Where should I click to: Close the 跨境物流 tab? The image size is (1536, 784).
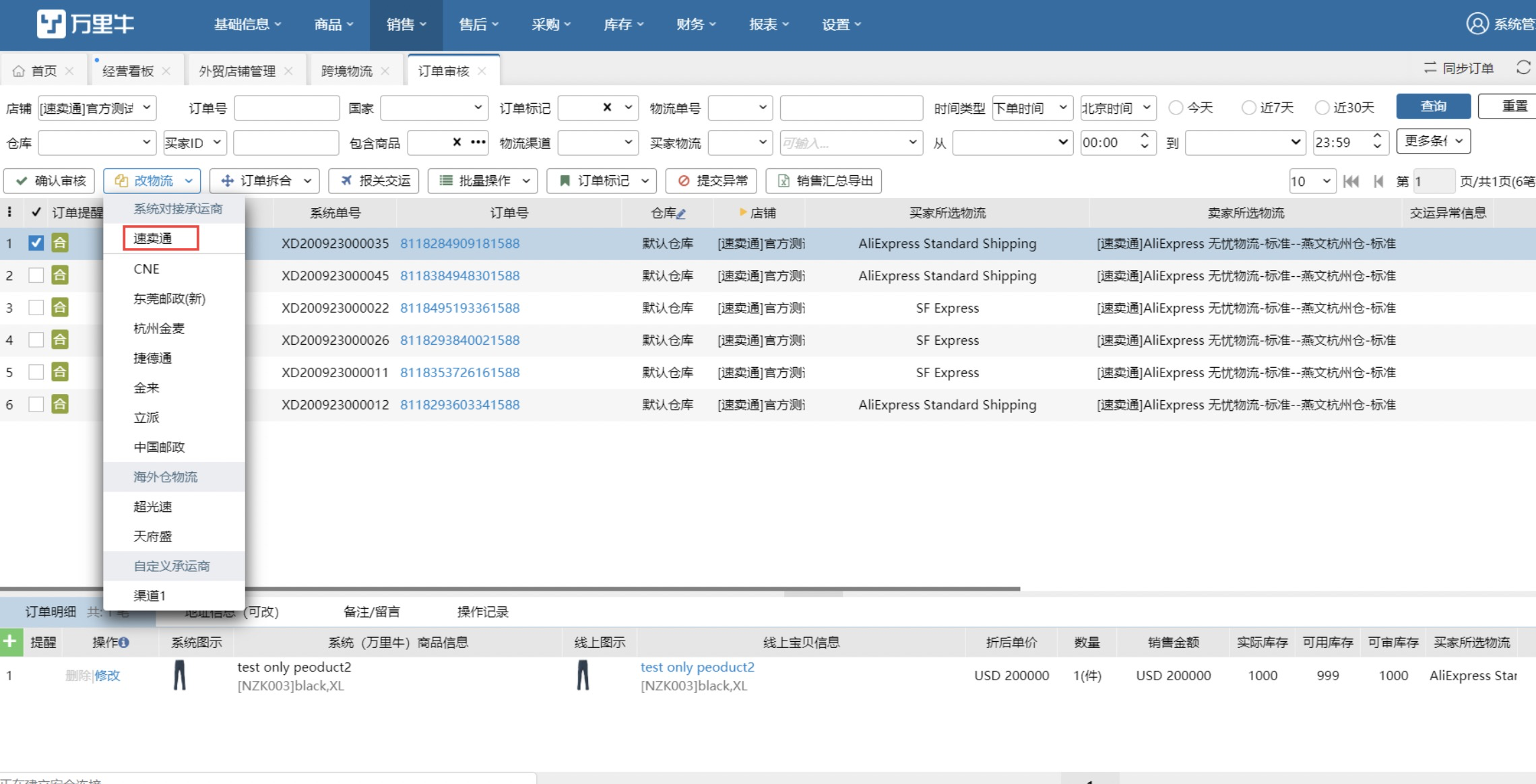click(385, 71)
